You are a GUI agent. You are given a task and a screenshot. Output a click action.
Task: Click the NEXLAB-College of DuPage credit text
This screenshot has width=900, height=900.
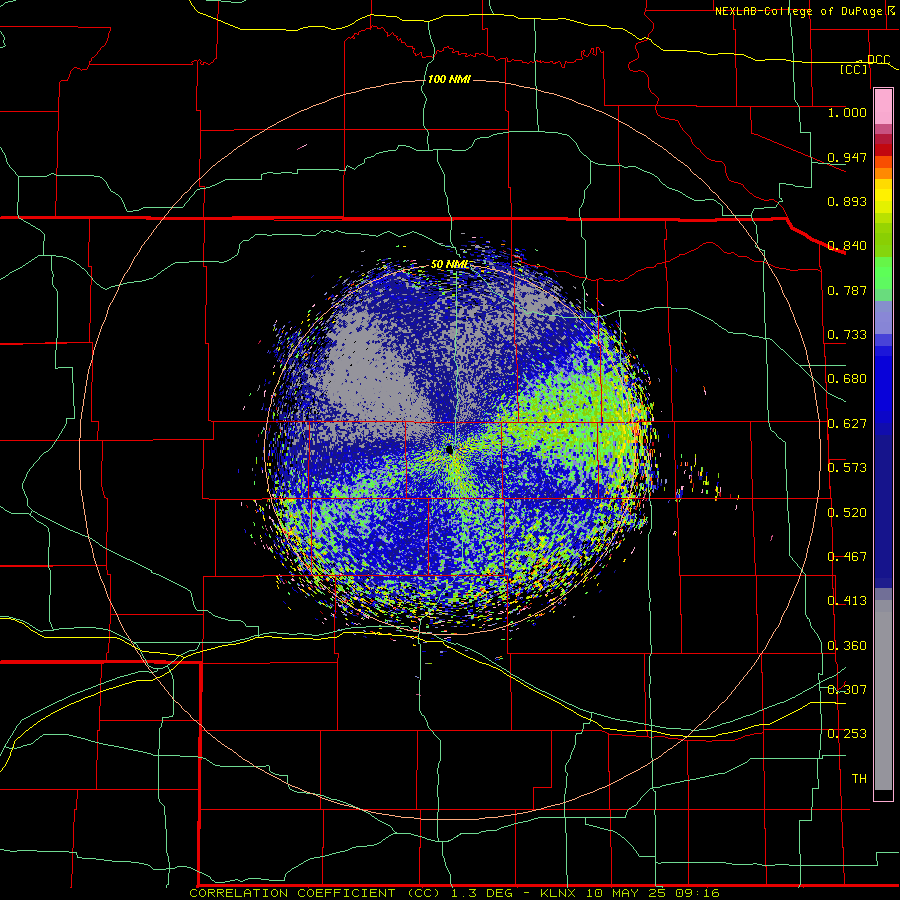pyautogui.click(x=798, y=11)
